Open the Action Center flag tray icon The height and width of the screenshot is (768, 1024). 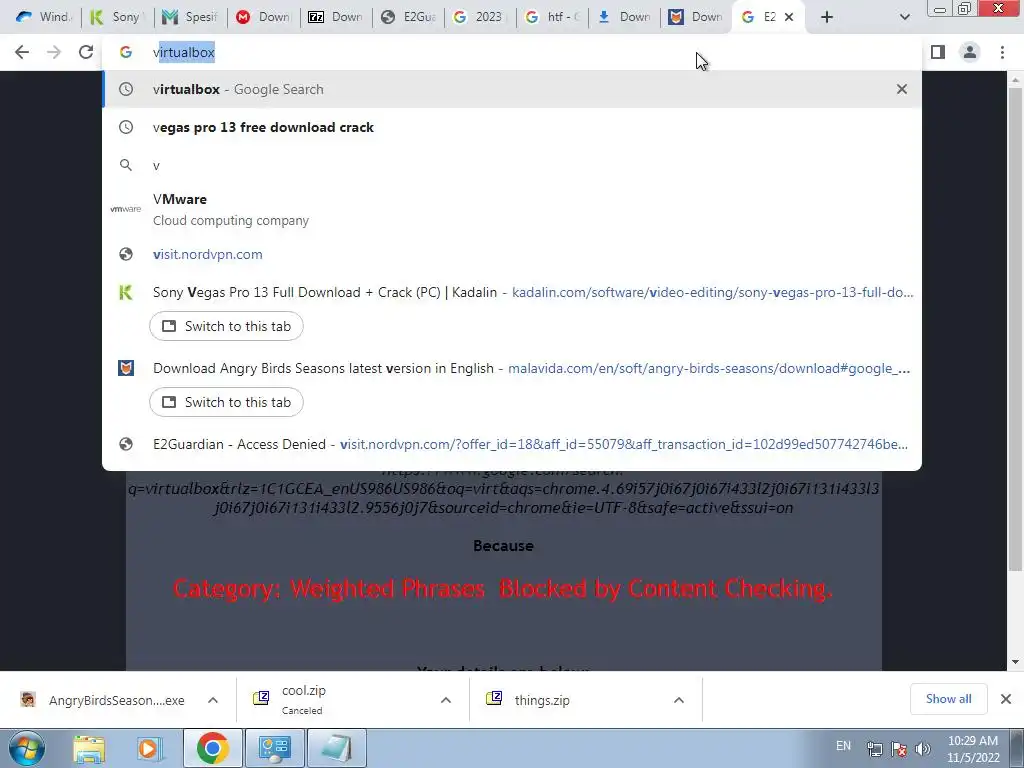[x=899, y=749]
